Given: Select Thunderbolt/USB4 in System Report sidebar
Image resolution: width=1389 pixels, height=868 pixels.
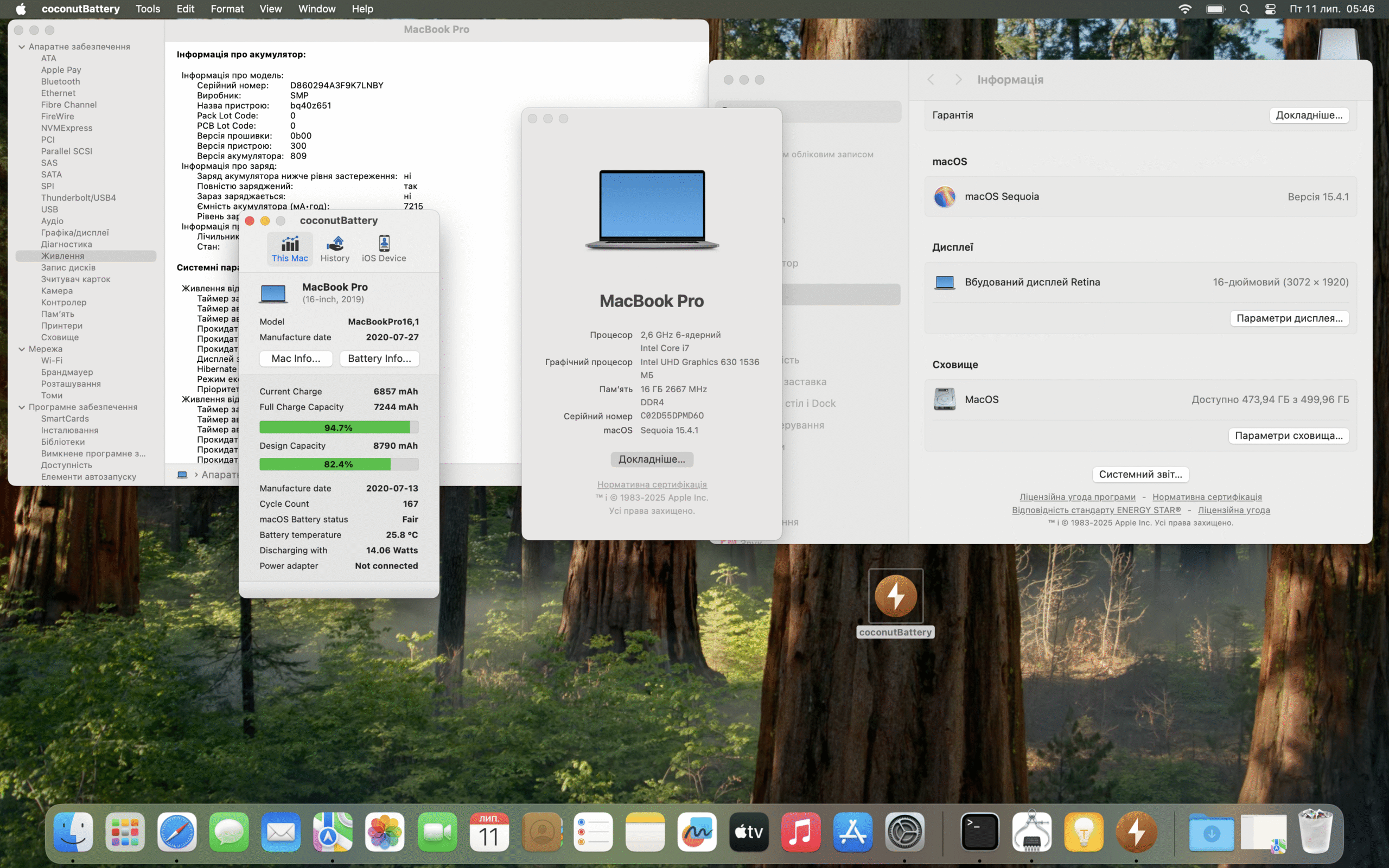Looking at the screenshot, I should point(78,197).
